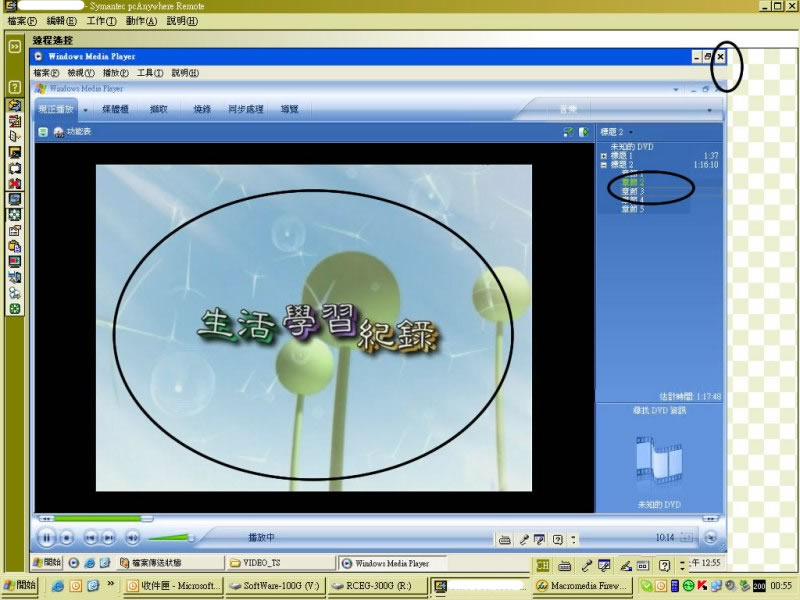Click the command prompt sidebar icon

[15, 152]
